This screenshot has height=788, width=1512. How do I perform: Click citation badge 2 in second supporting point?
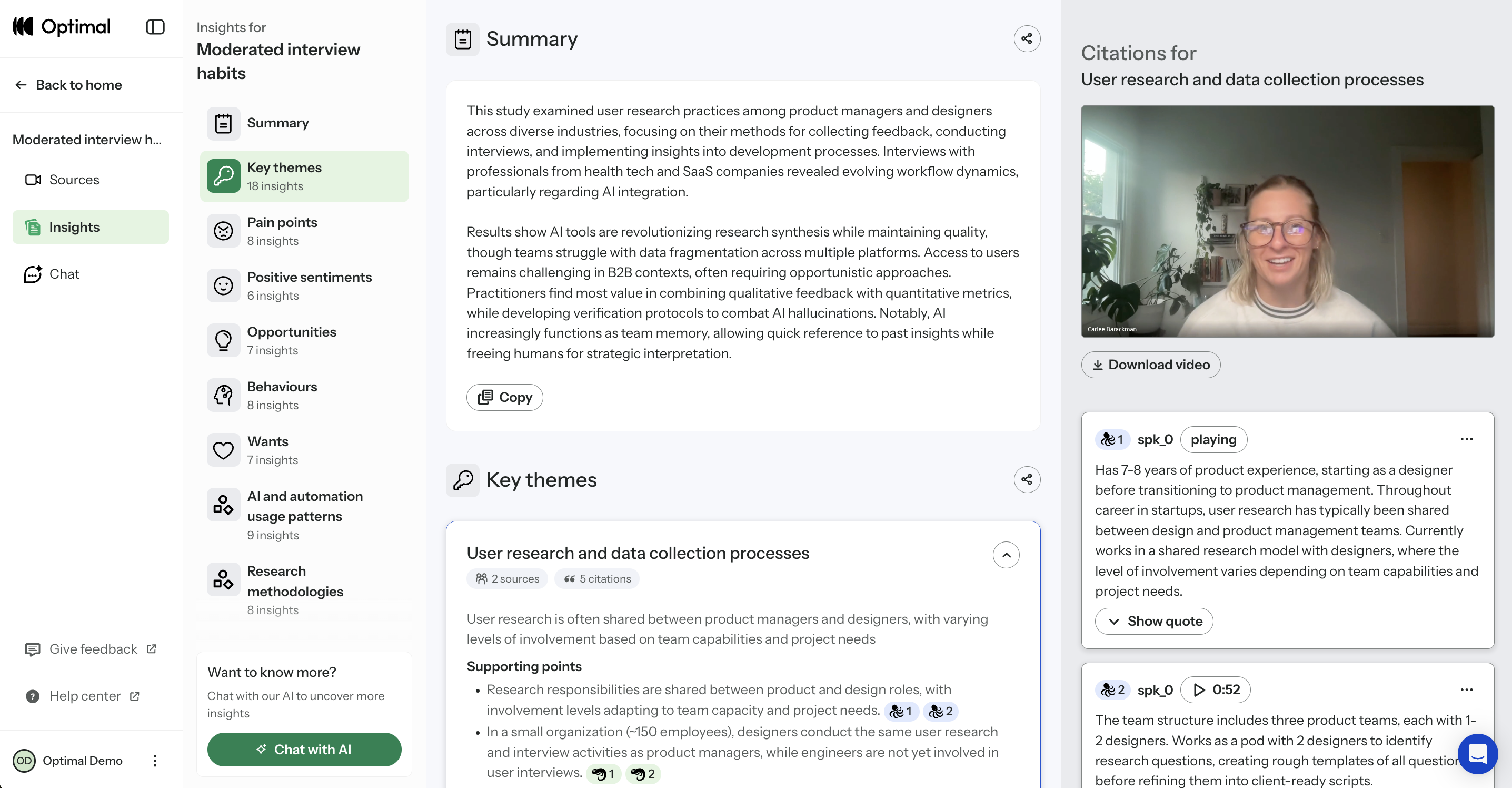click(643, 774)
